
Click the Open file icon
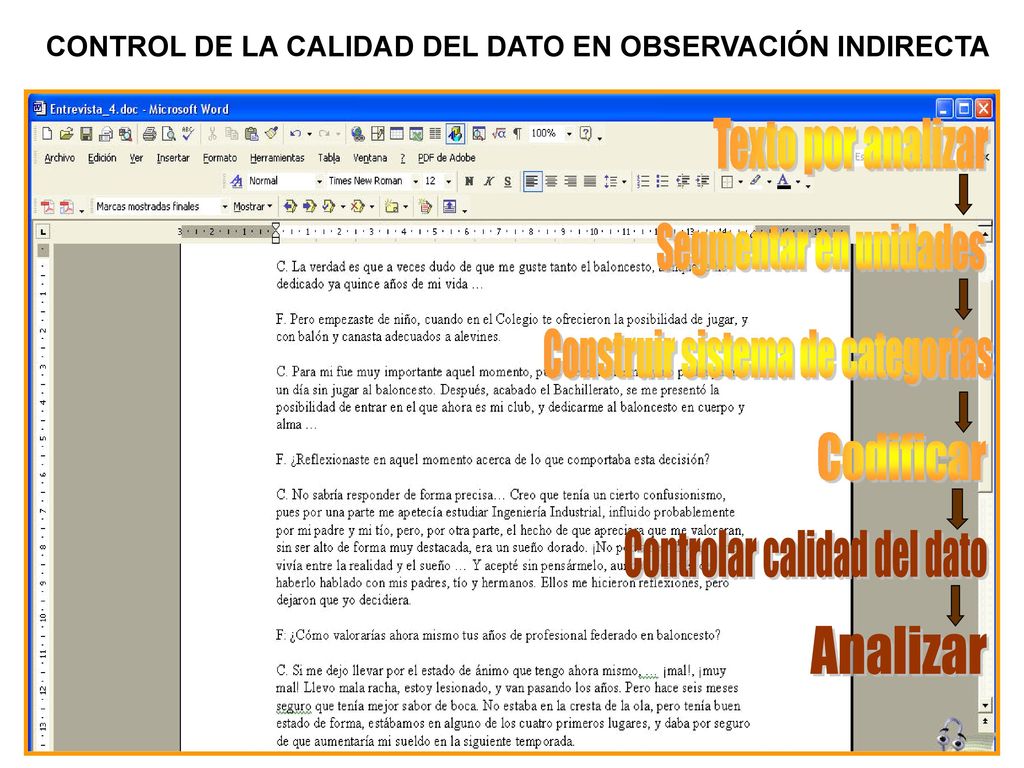66,134
